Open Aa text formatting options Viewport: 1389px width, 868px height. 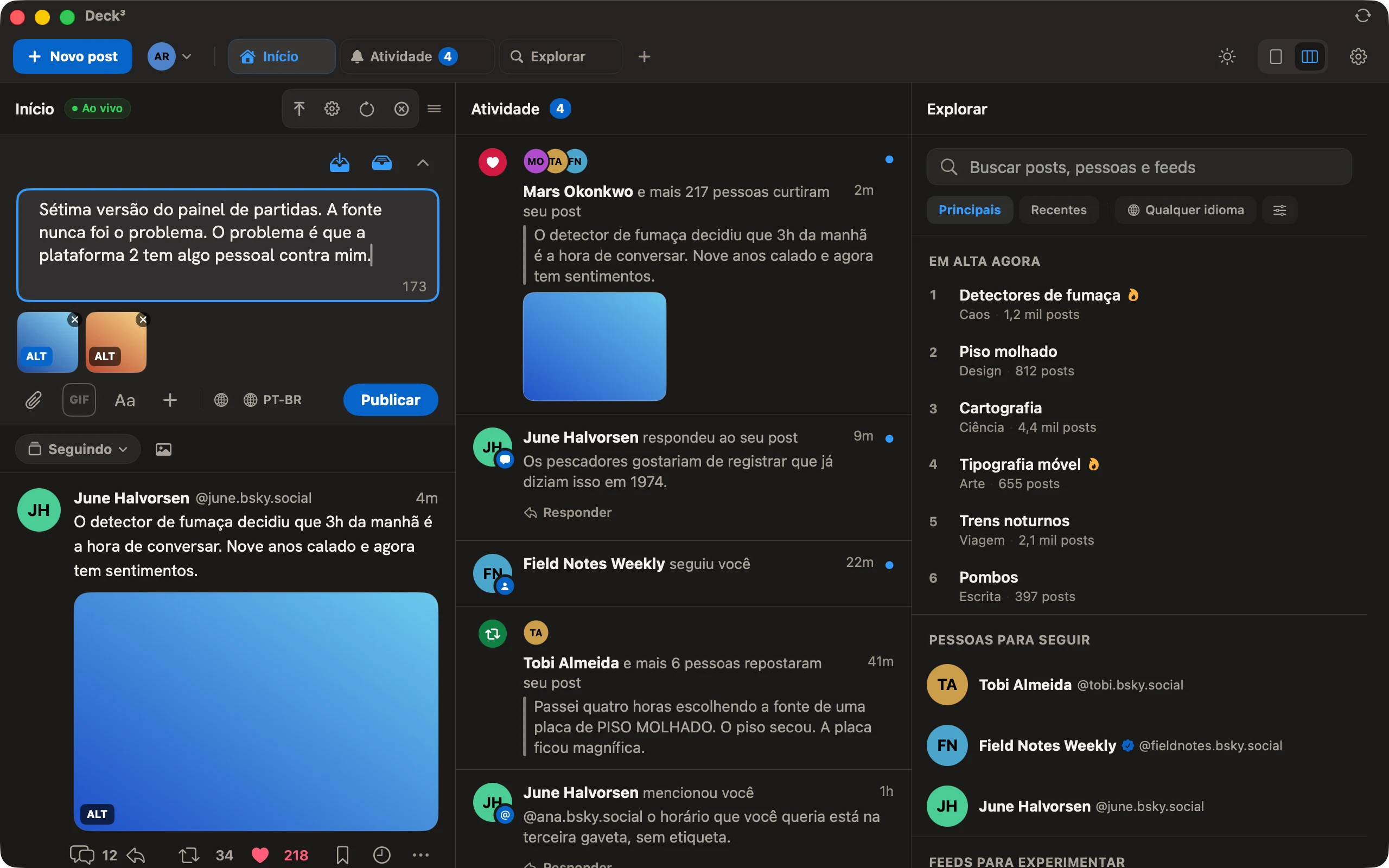coord(125,400)
